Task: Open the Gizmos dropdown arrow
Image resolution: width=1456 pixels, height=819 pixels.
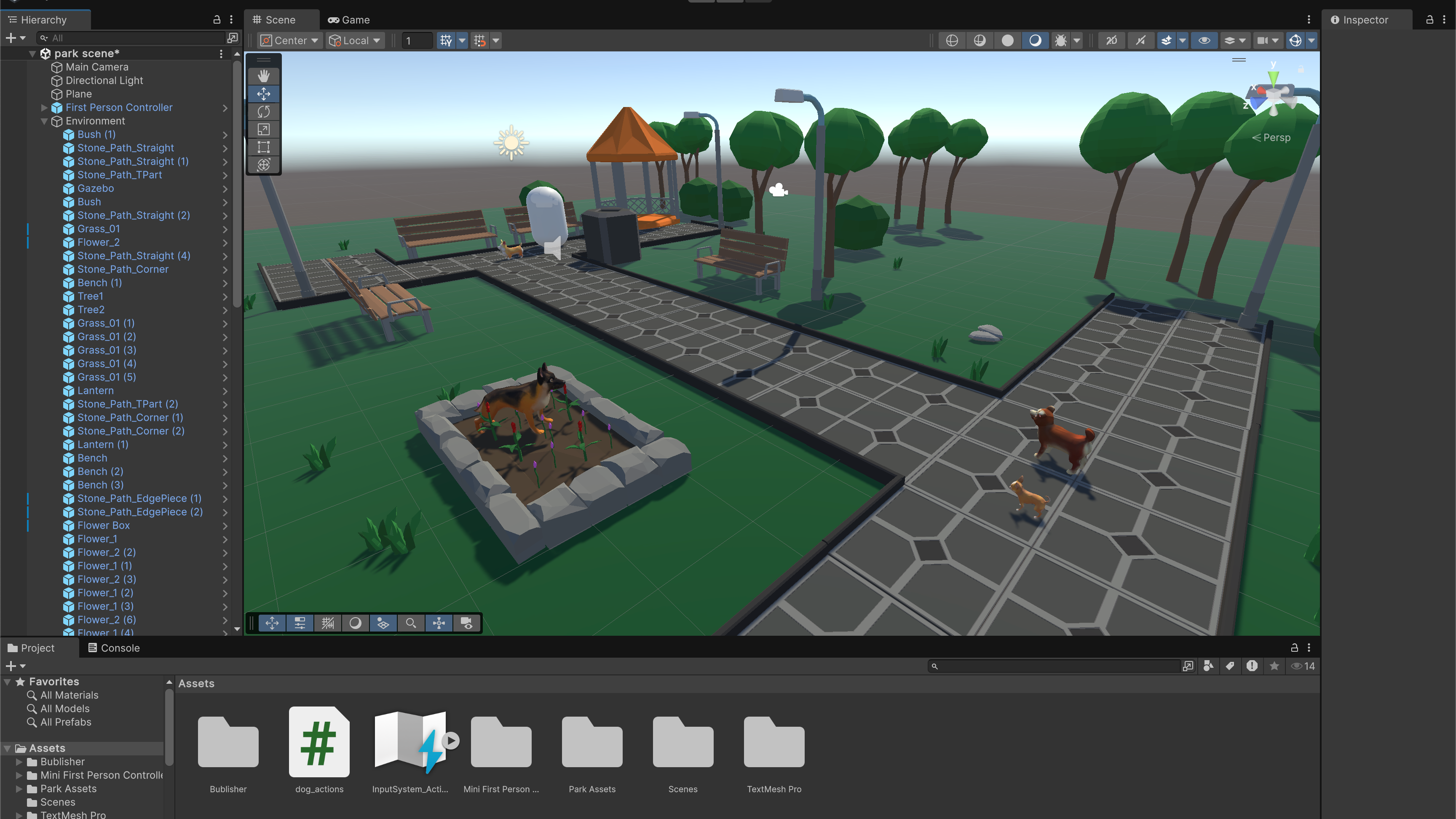Action: tap(1311, 40)
